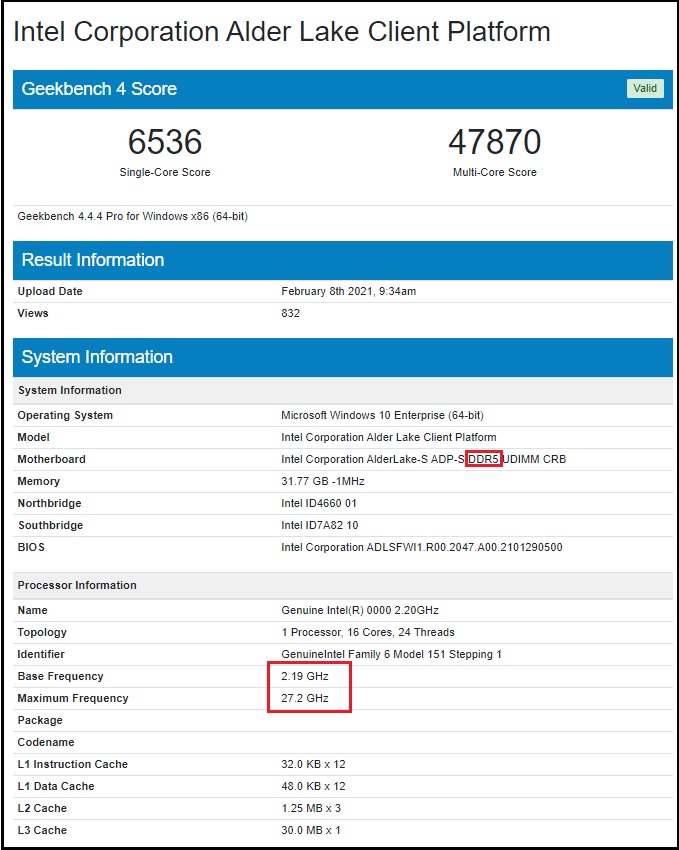Select L1 Instruction Cache value 32.0 KB x 12
679x850 pixels.
pyautogui.click(x=313, y=764)
